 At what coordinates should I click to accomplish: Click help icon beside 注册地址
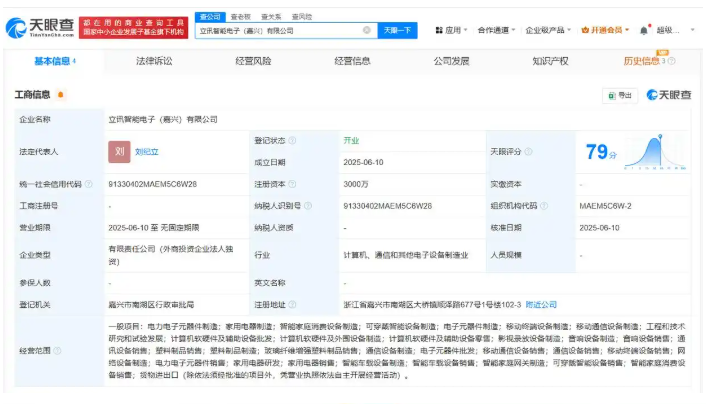click(x=292, y=304)
